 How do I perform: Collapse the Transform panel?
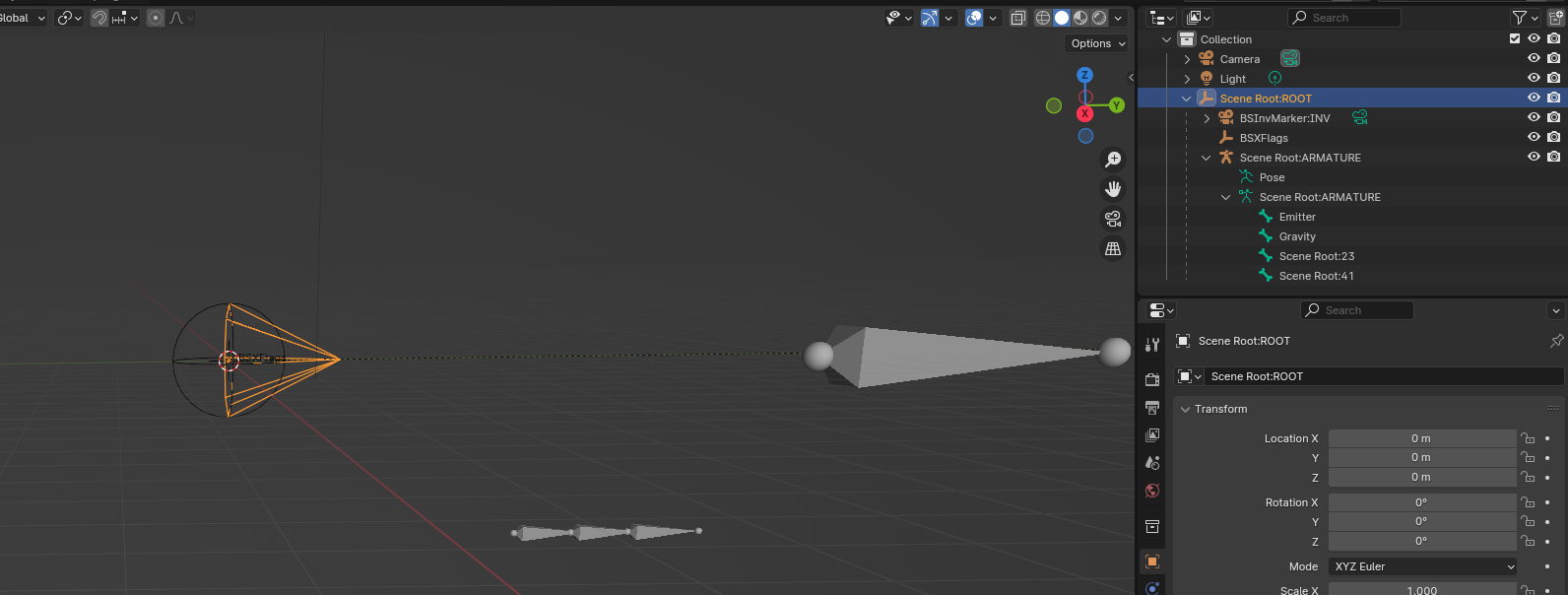point(1186,409)
